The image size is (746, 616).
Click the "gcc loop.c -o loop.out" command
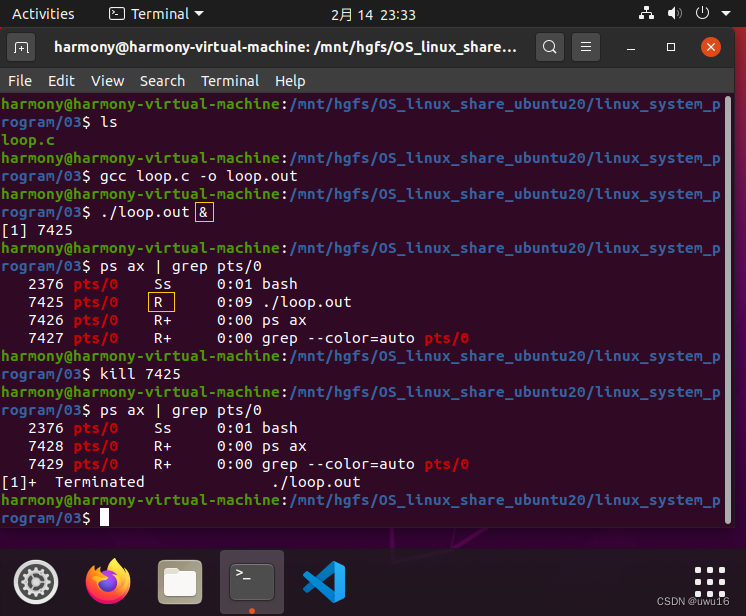click(198, 176)
